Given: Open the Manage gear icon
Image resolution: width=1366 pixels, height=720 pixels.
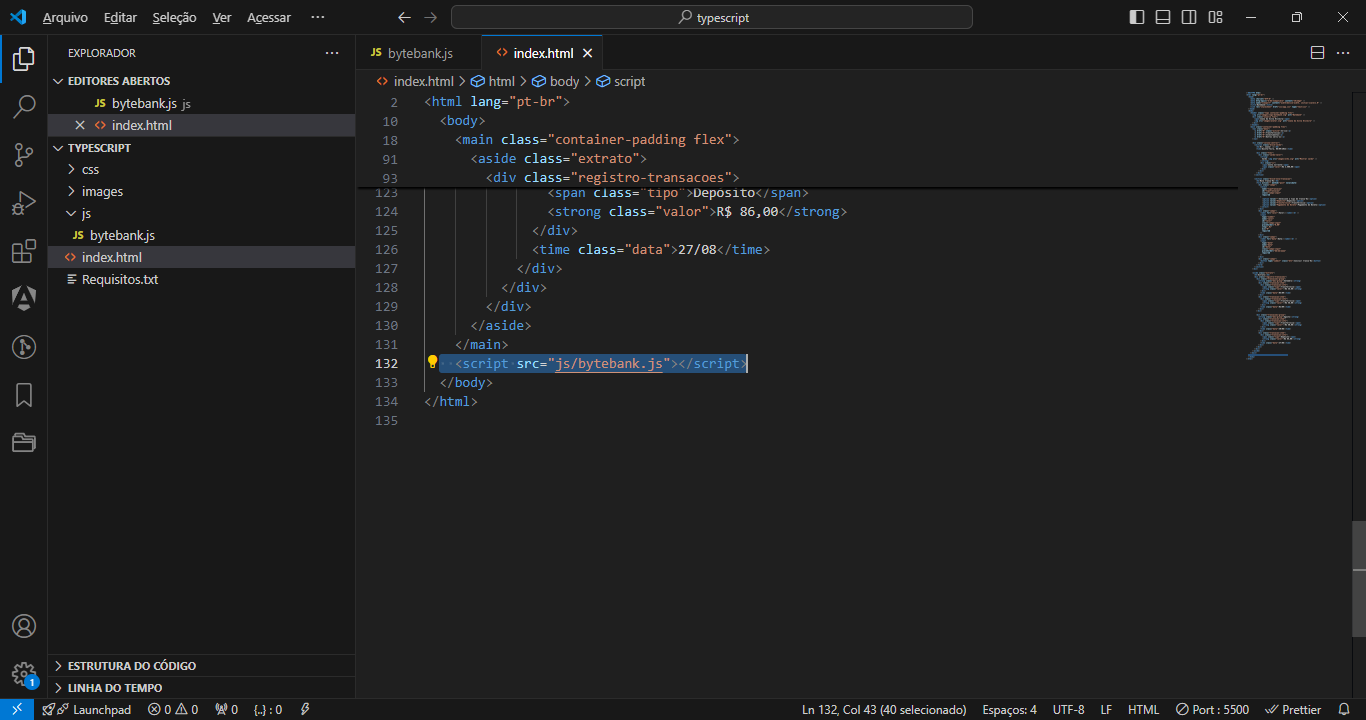Looking at the screenshot, I should click(24, 674).
